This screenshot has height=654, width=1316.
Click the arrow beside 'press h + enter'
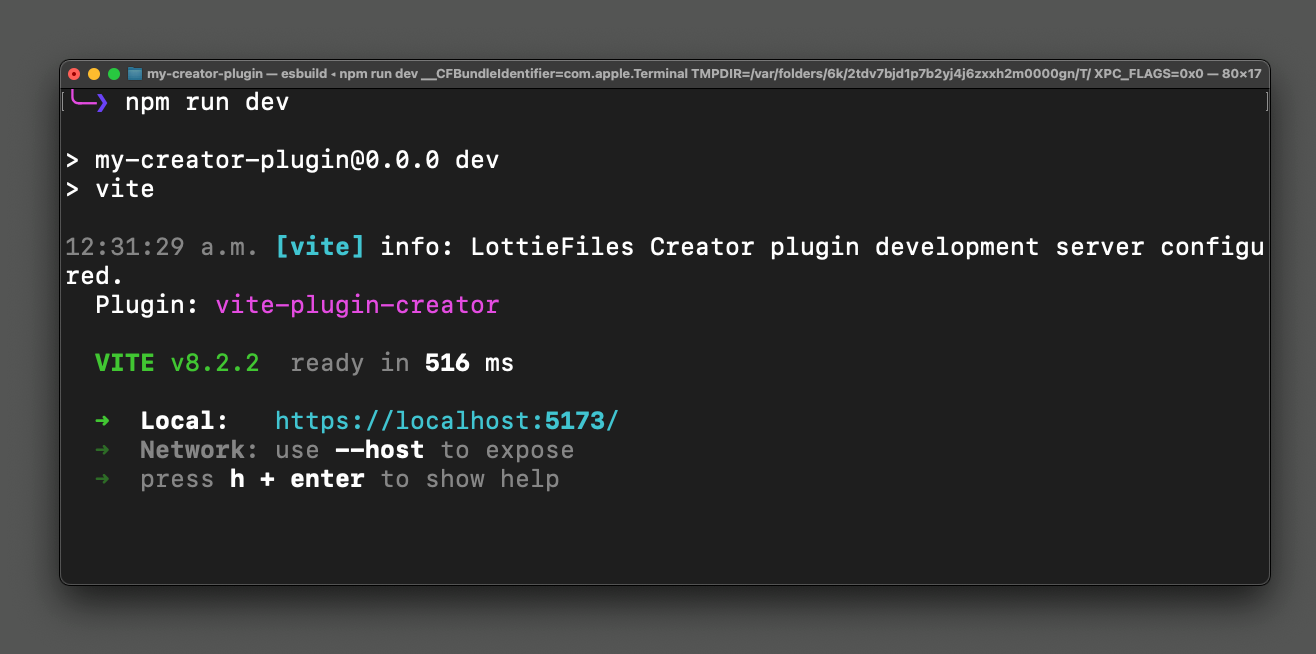tap(102, 479)
